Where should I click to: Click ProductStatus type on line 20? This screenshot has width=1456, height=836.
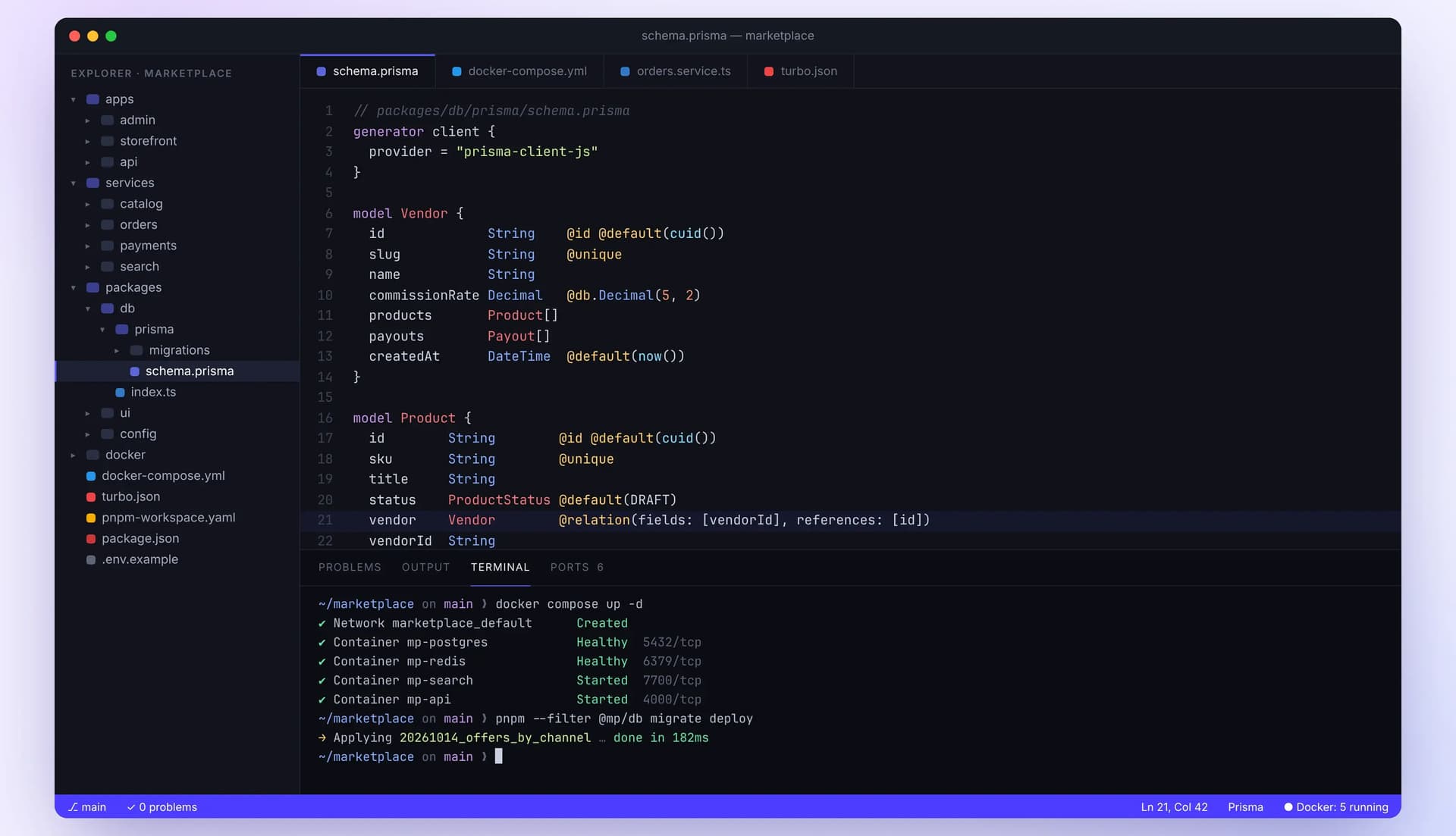(x=499, y=500)
